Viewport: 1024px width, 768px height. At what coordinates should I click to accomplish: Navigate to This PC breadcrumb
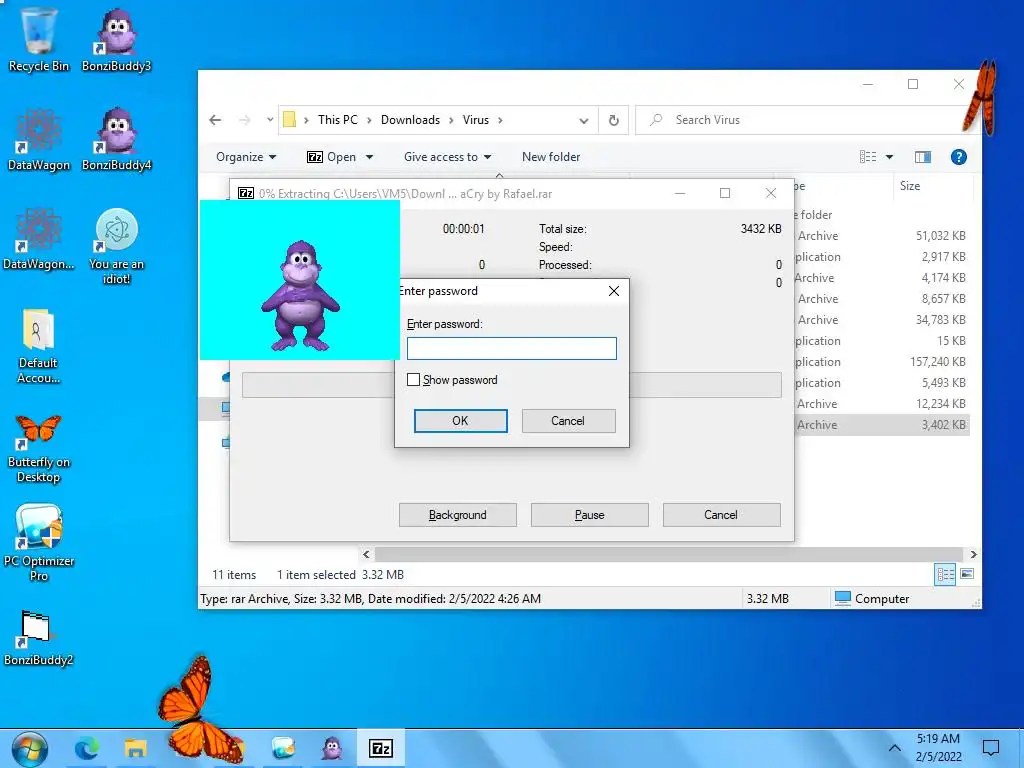click(338, 120)
